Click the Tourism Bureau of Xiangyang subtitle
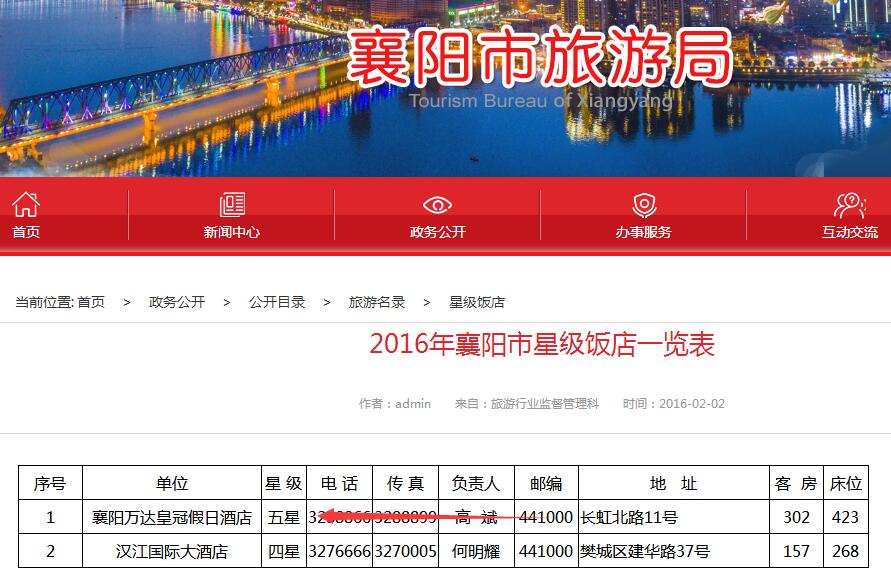Viewport: 891px width, 568px height. coord(541,101)
